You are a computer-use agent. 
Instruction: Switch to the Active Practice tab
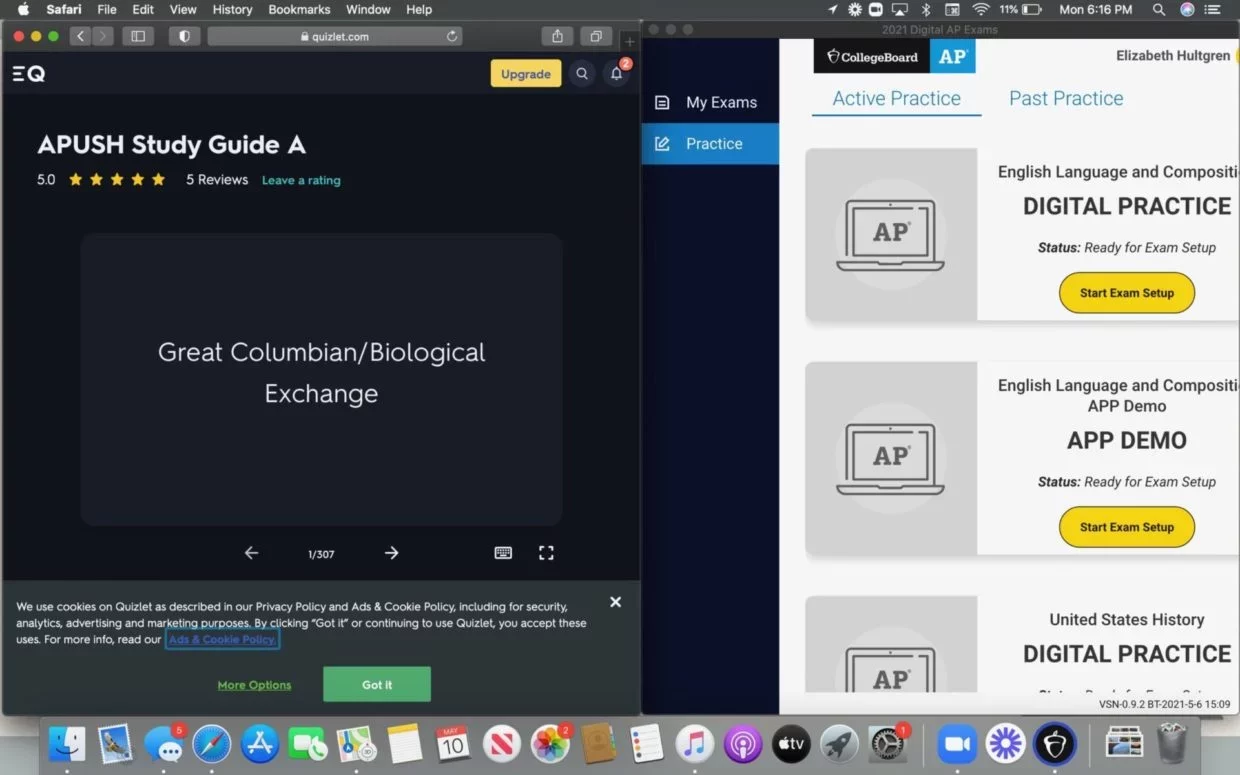(x=896, y=98)
